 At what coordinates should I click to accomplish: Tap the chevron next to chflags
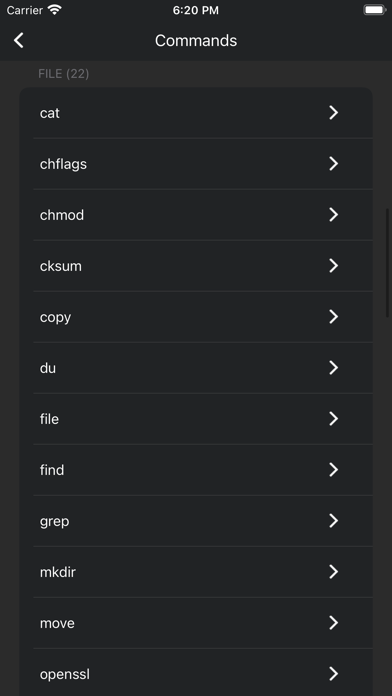tap(333, 164)
